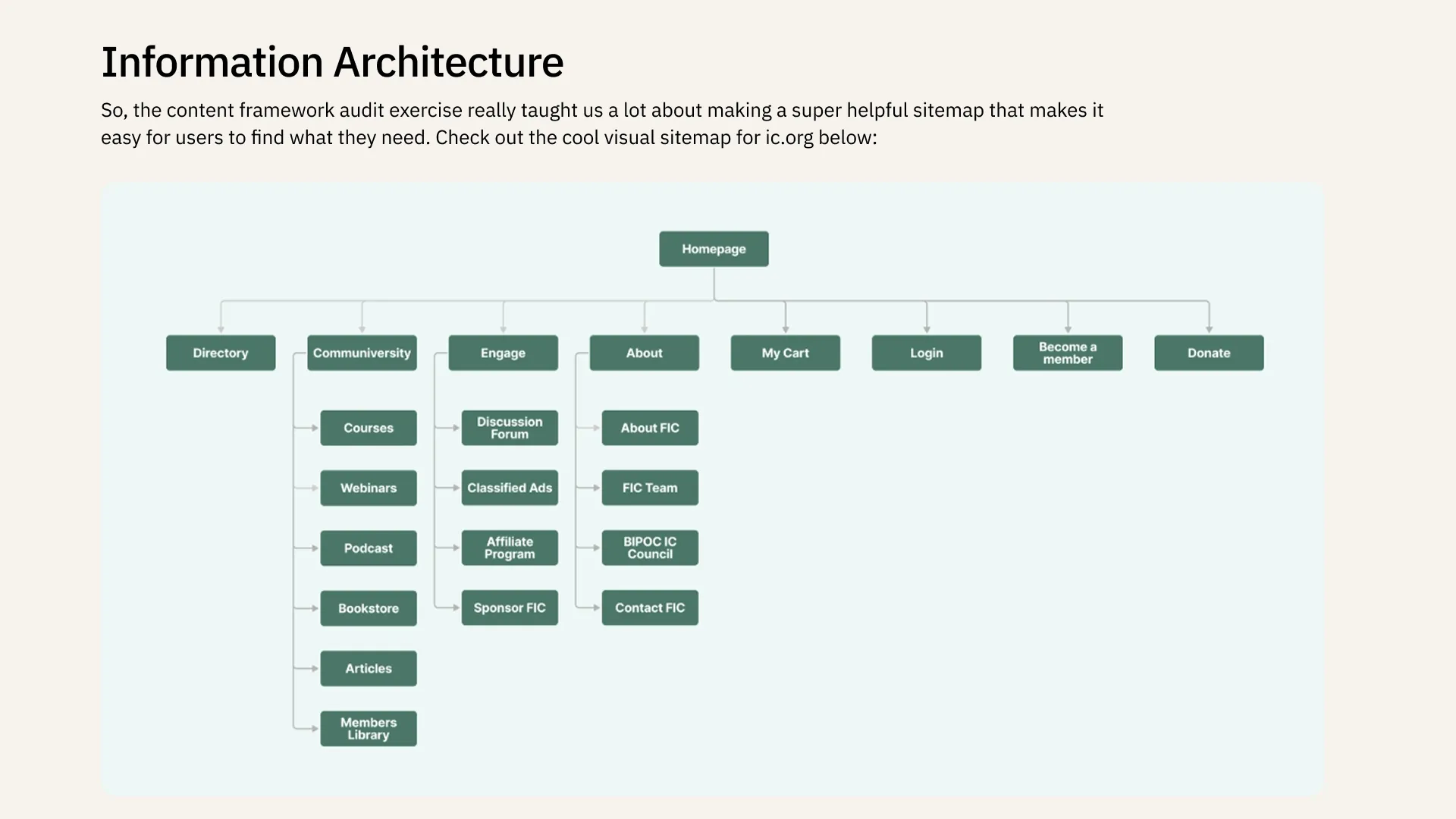
Task: Click the Bookstore box
Action: pyautogui.click(x=369, y=608)
